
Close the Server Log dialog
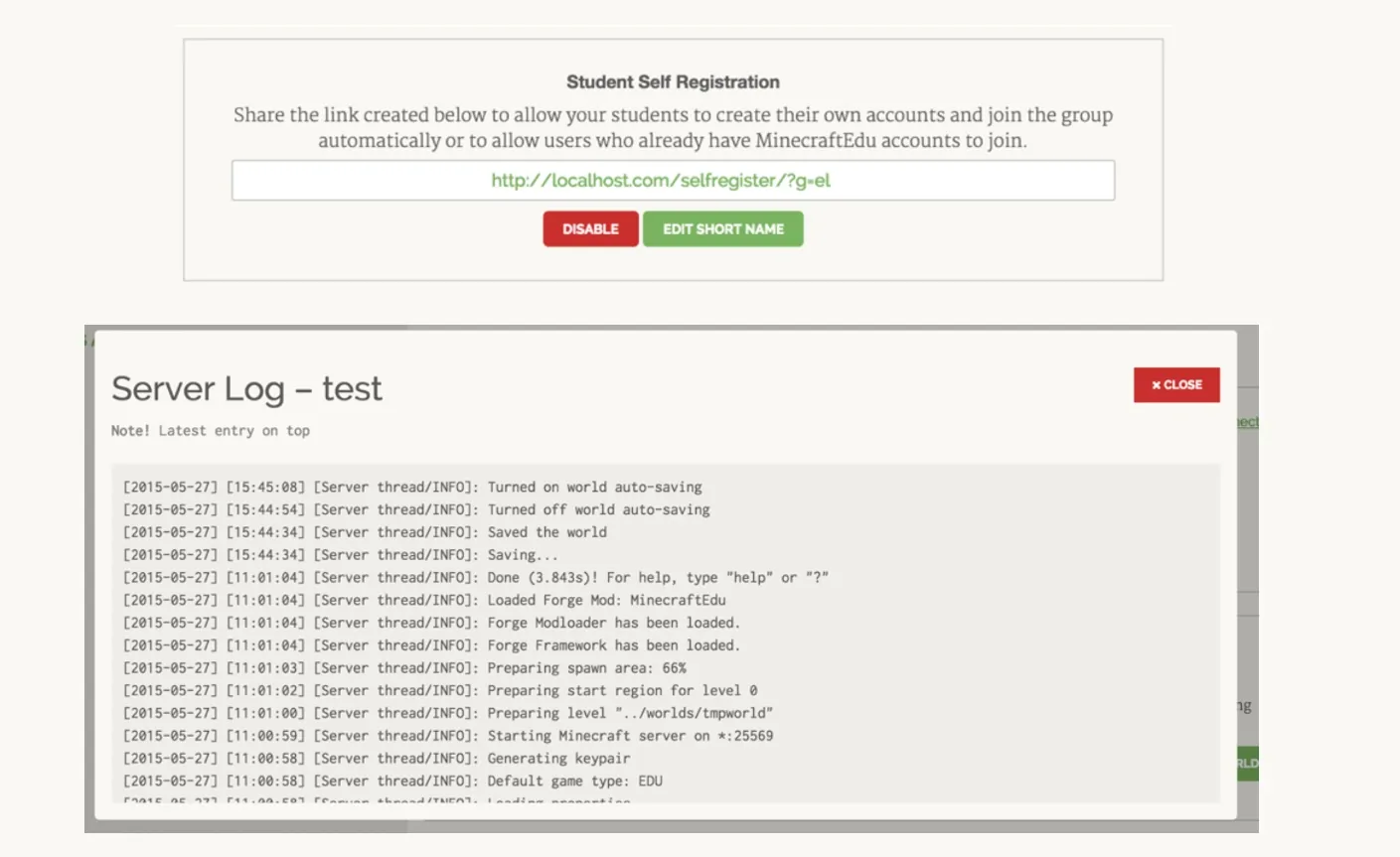coord(1176,385)
